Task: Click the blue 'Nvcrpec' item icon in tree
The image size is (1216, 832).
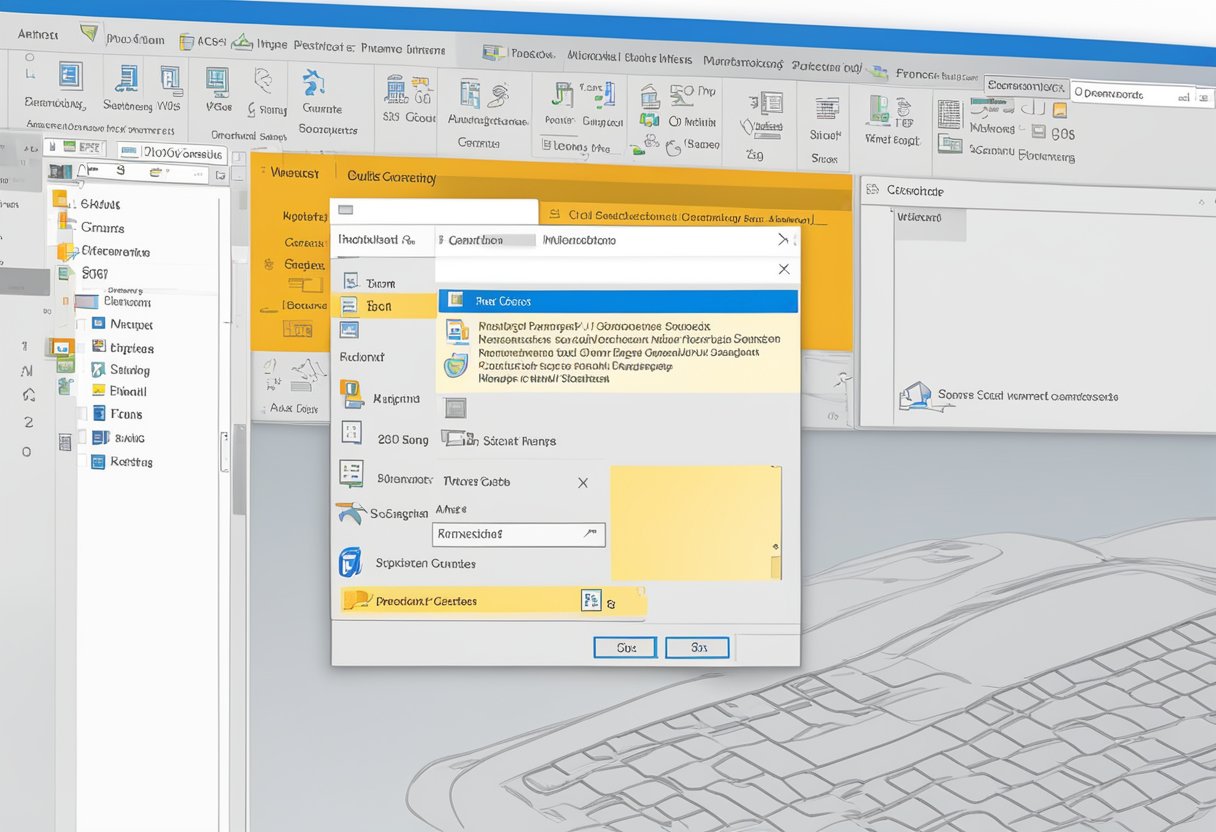Action: coord(98,324)
